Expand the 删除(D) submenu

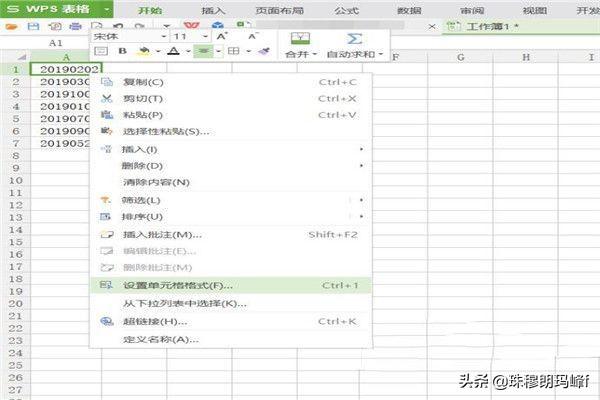(x=231, y=166)
